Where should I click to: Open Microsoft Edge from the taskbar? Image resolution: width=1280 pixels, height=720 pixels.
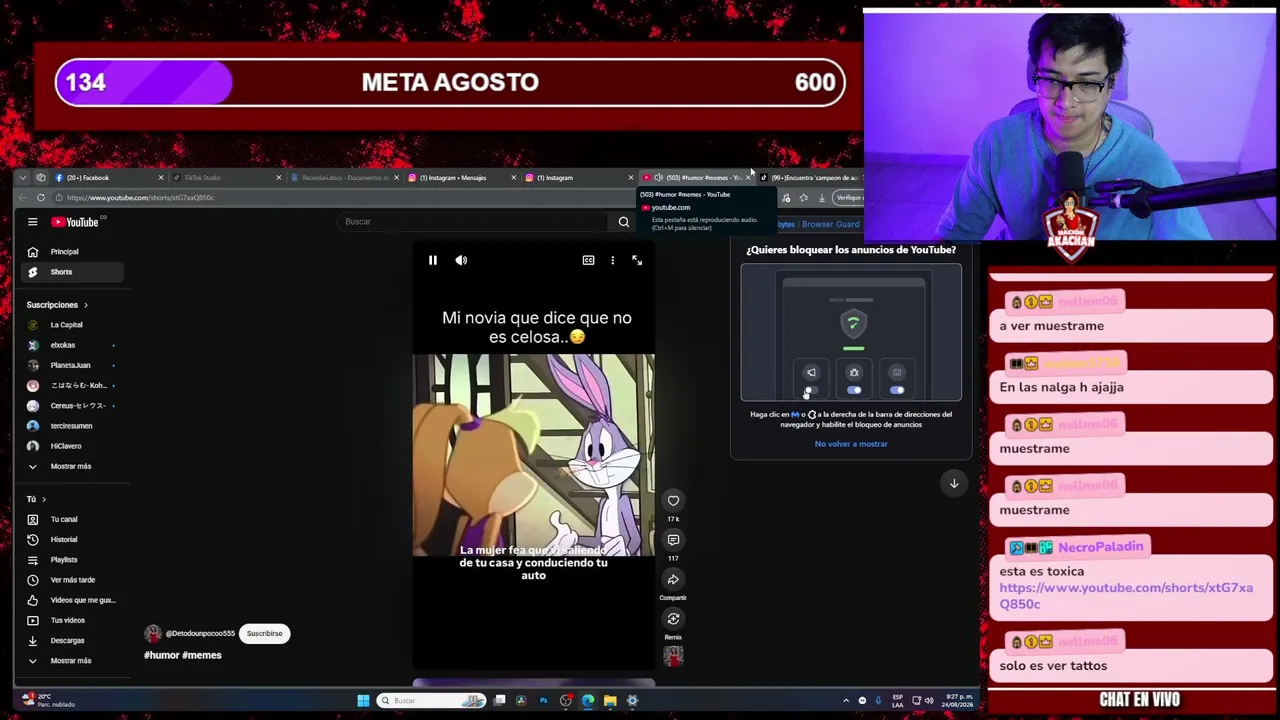[588, 701]
